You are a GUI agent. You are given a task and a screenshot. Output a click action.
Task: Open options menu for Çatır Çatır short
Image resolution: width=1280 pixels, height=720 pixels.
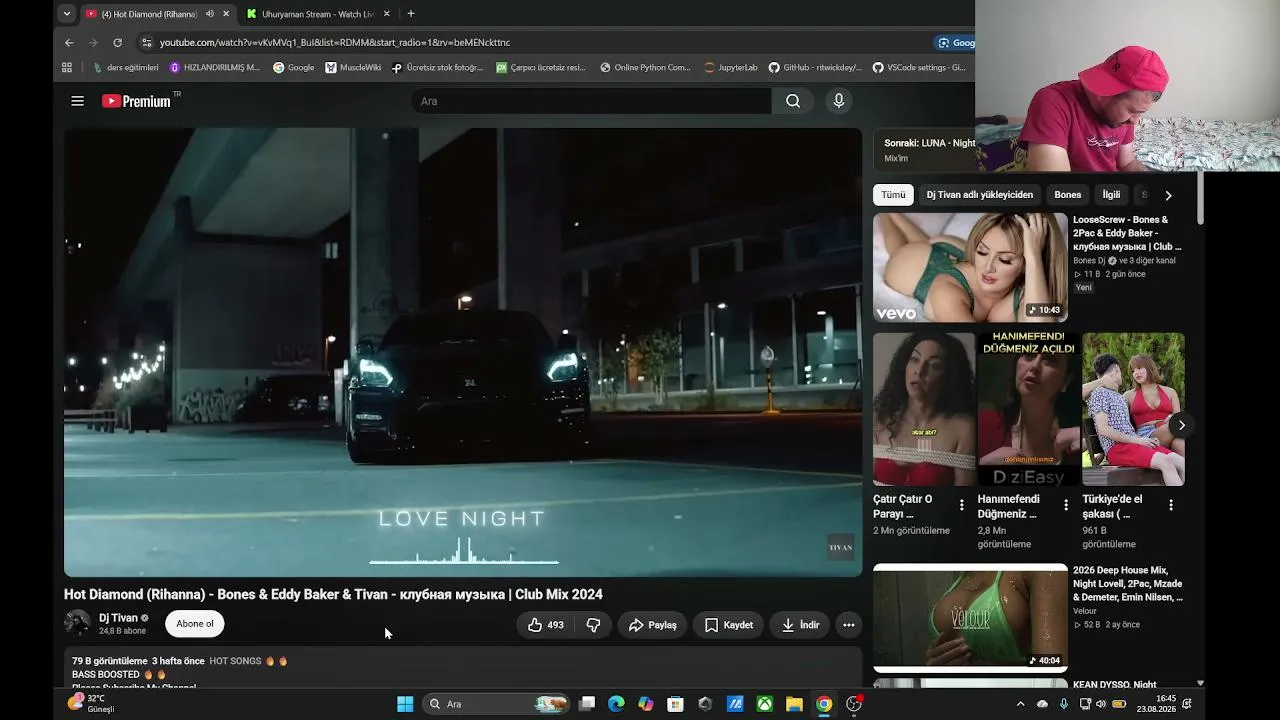pyautogui.click(x=962, y=505)
